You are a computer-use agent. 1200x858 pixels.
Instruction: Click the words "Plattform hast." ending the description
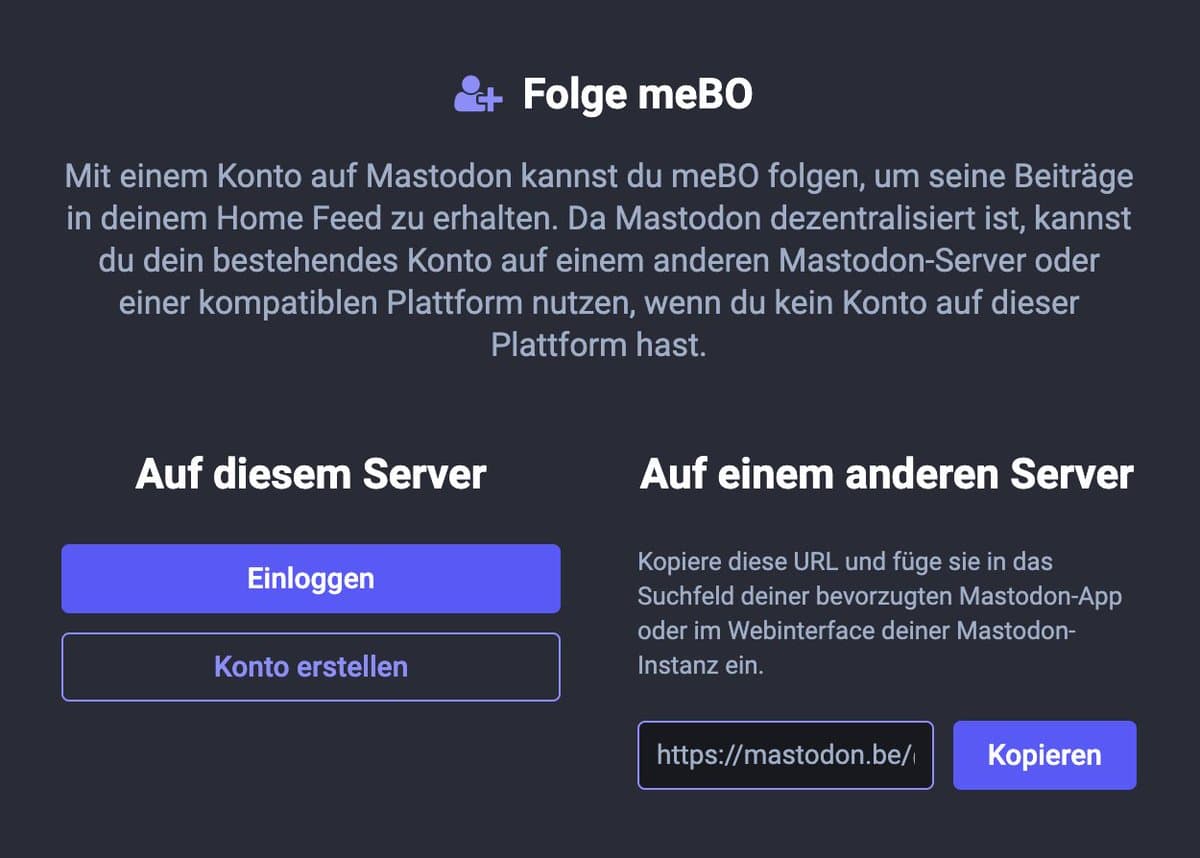tap(599, 345)
